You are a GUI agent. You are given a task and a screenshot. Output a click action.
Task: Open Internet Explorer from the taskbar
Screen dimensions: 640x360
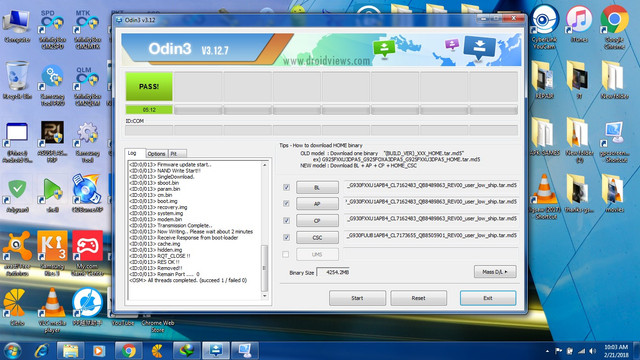tap(41, 351)
